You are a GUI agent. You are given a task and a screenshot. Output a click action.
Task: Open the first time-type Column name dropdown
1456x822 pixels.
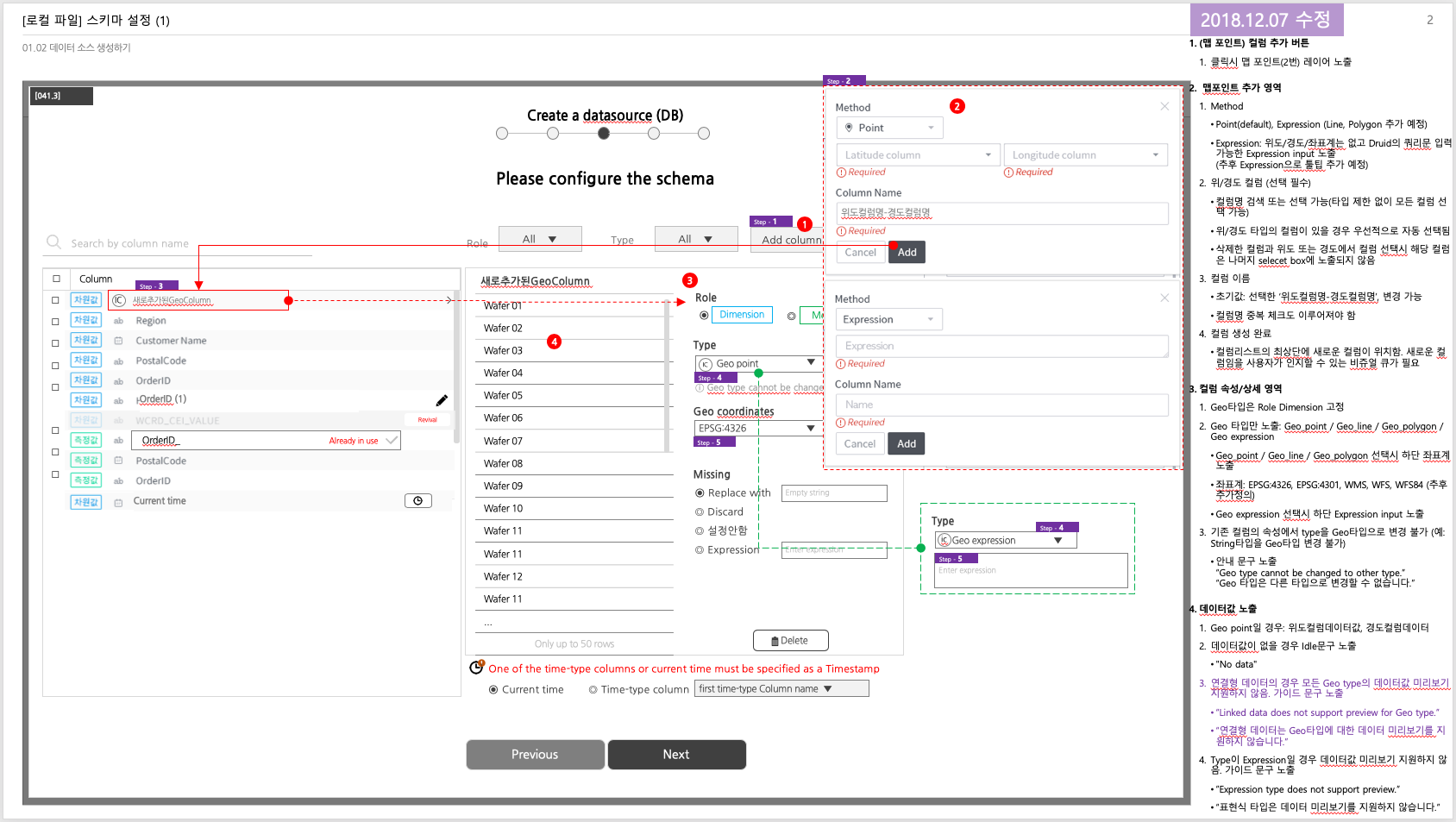coord(781,688)
